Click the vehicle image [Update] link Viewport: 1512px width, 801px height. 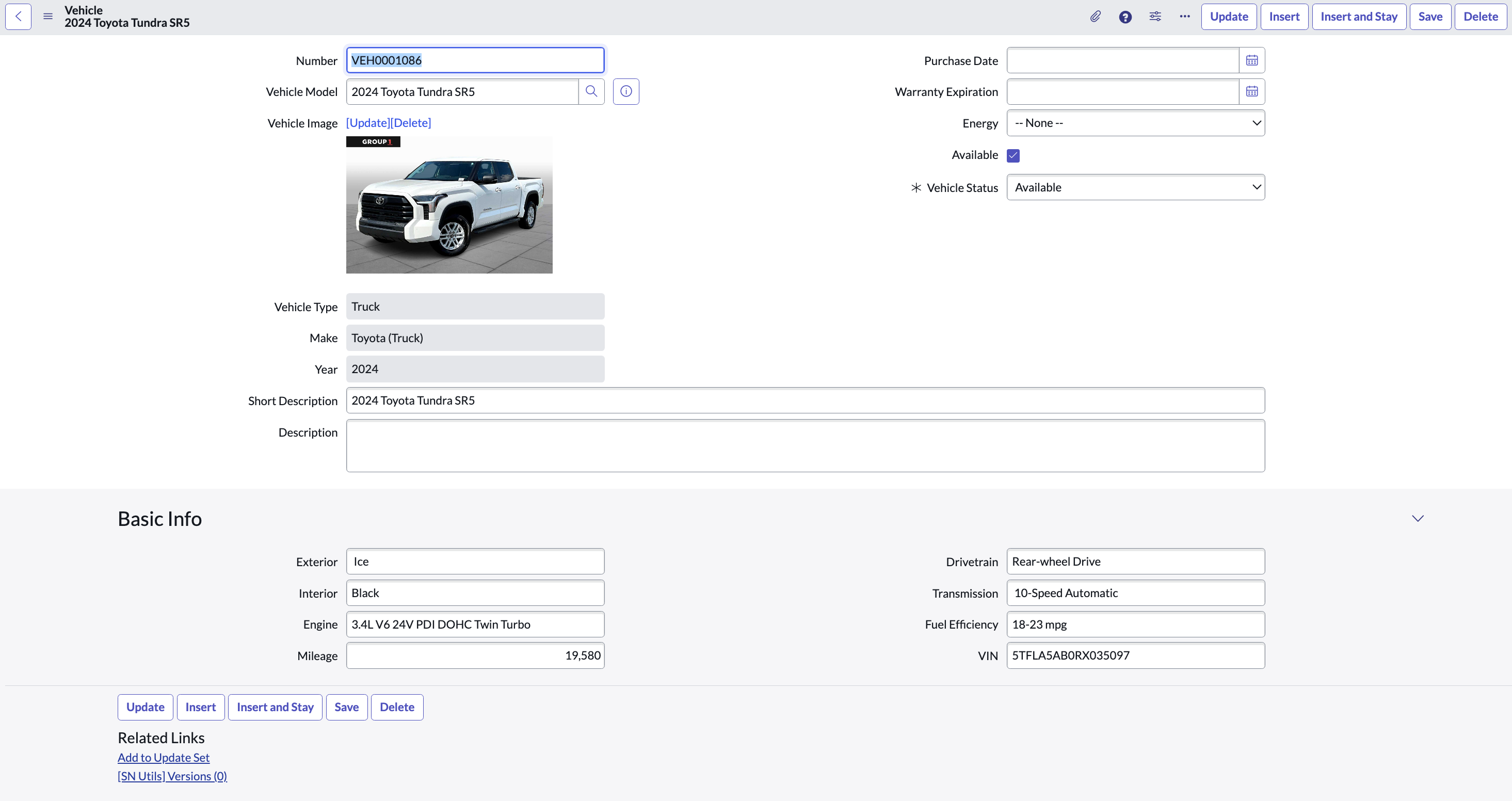pyautogui.click(x=368, y=123)
